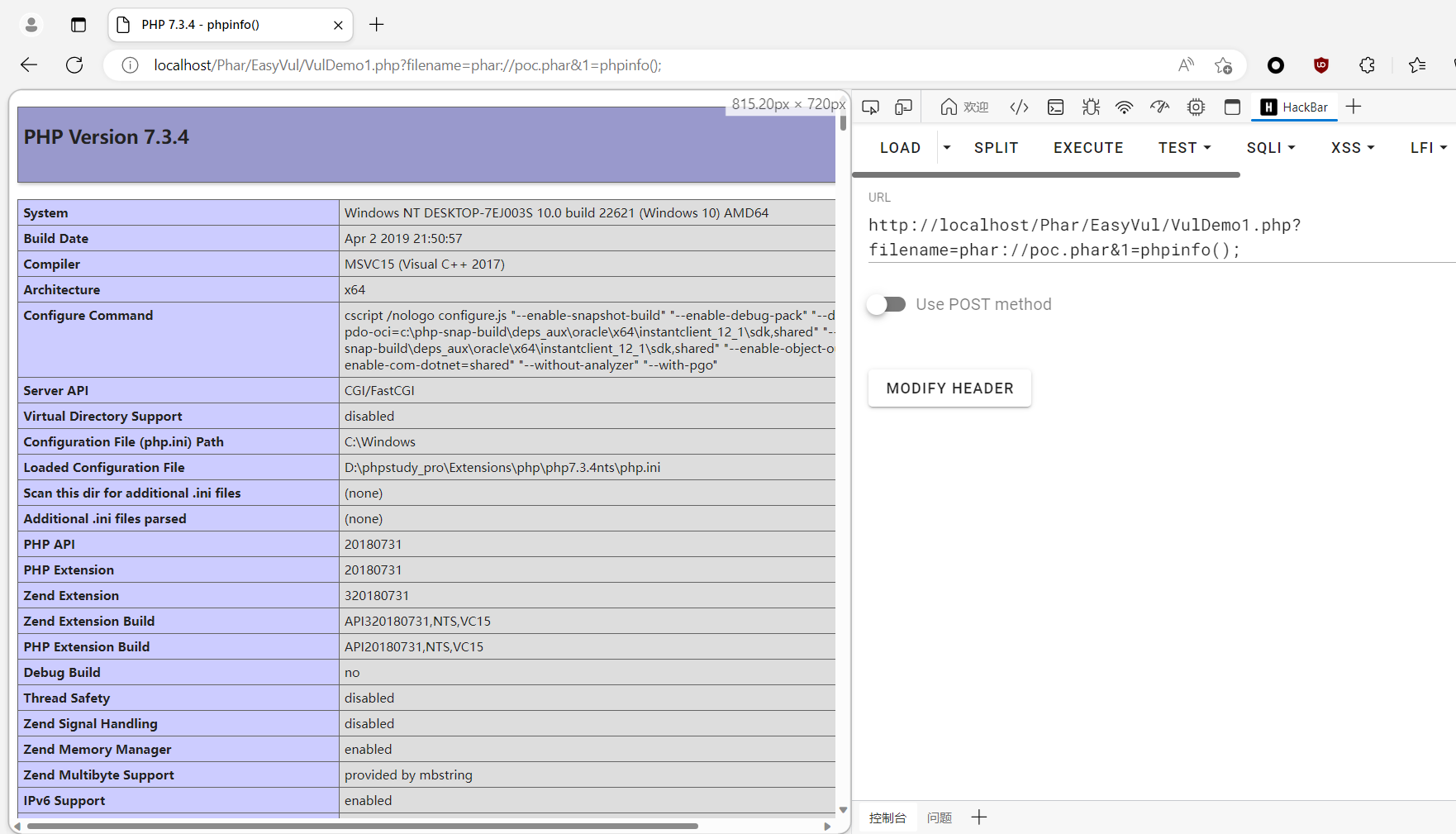Click the page scroll right arrow
Viewport: 1456px width, 834px height.
pyautogui.click(x=827, y=826)
